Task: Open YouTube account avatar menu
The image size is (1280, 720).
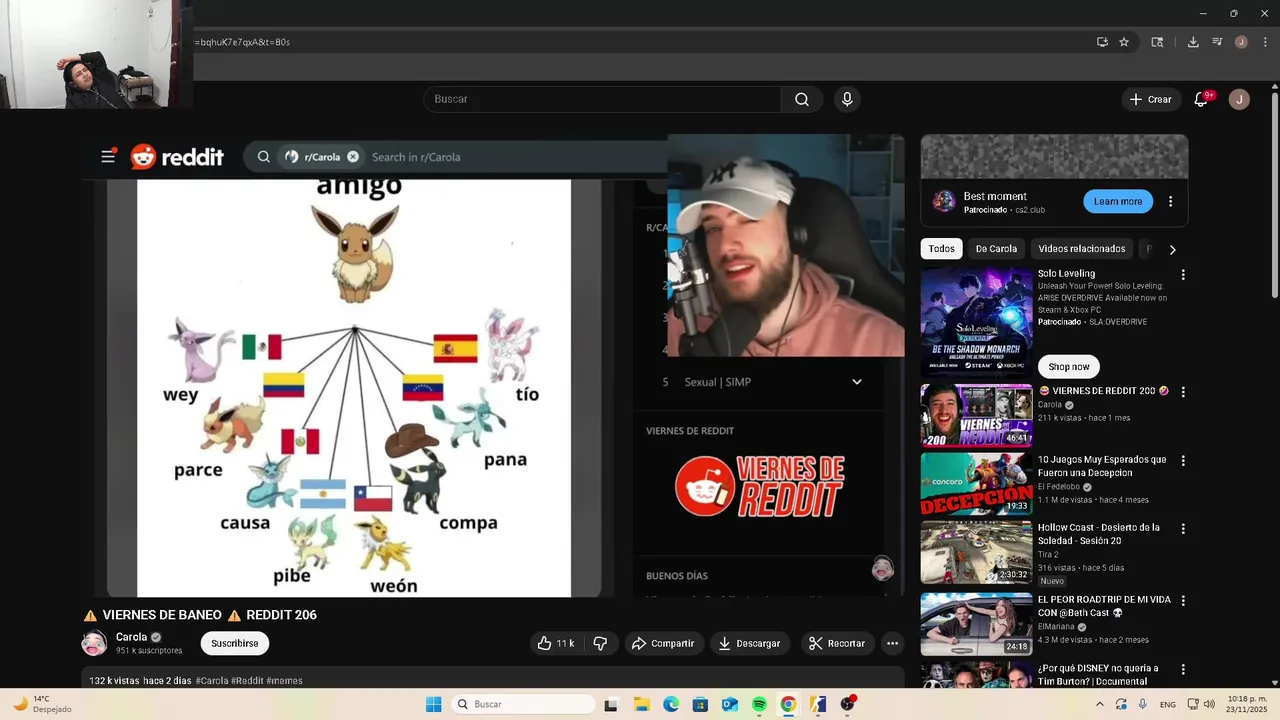Action: coord(1239,99)
